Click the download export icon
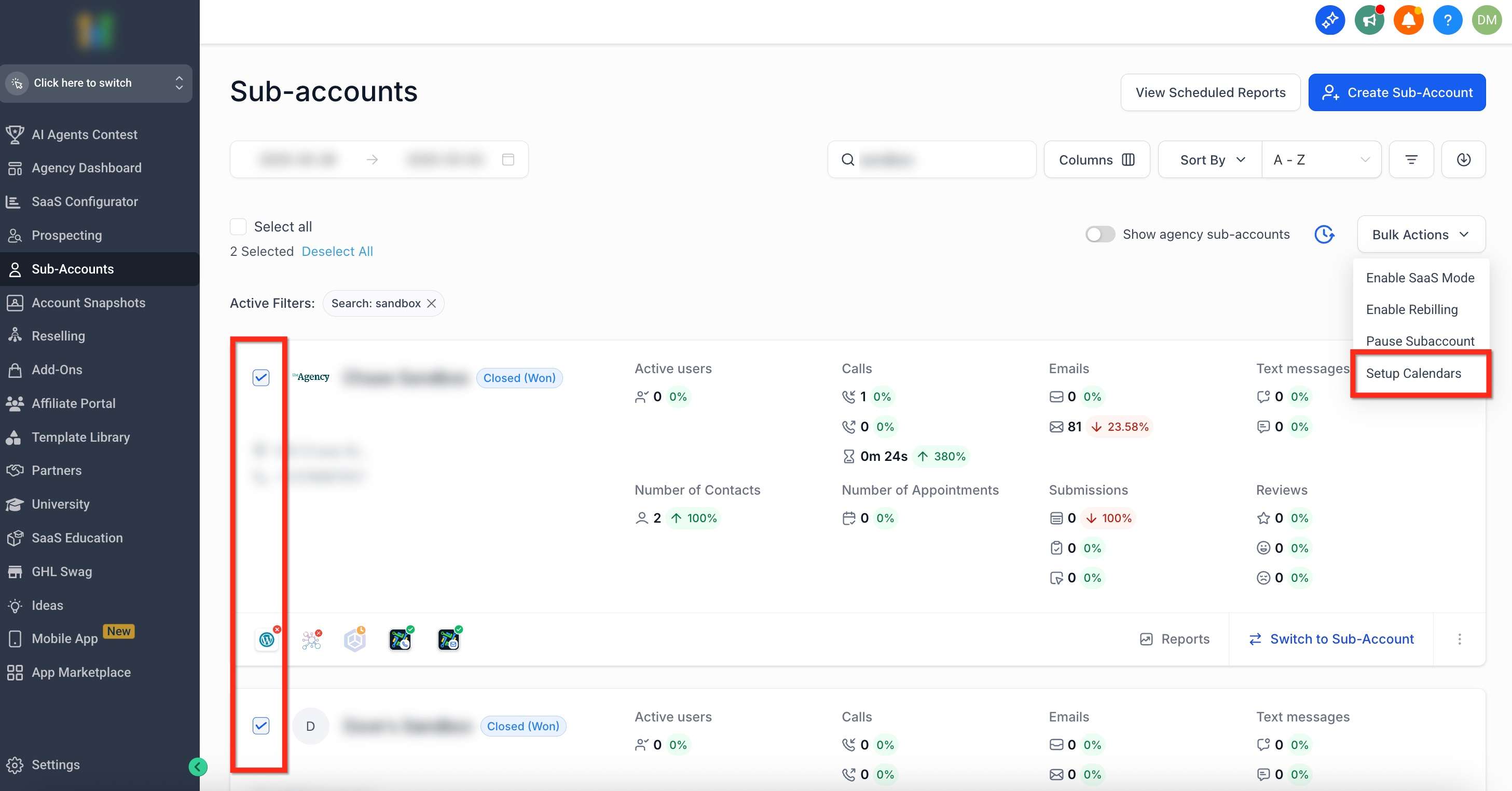 click(1464, 159)
